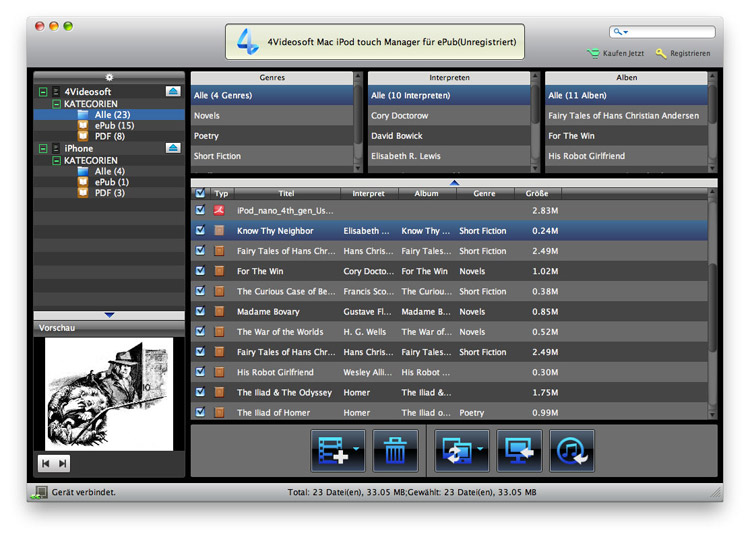Toggle the select-all checkbox in table header
The height and width of the screenshot is (539, 750).
[201, 193]
